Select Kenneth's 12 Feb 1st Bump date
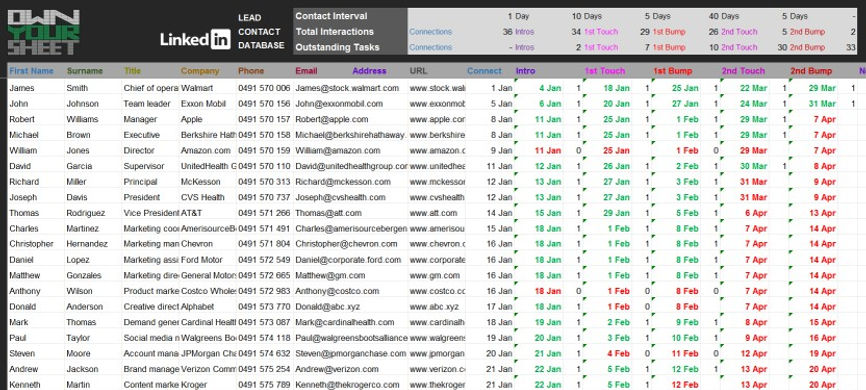 (685, 384)
